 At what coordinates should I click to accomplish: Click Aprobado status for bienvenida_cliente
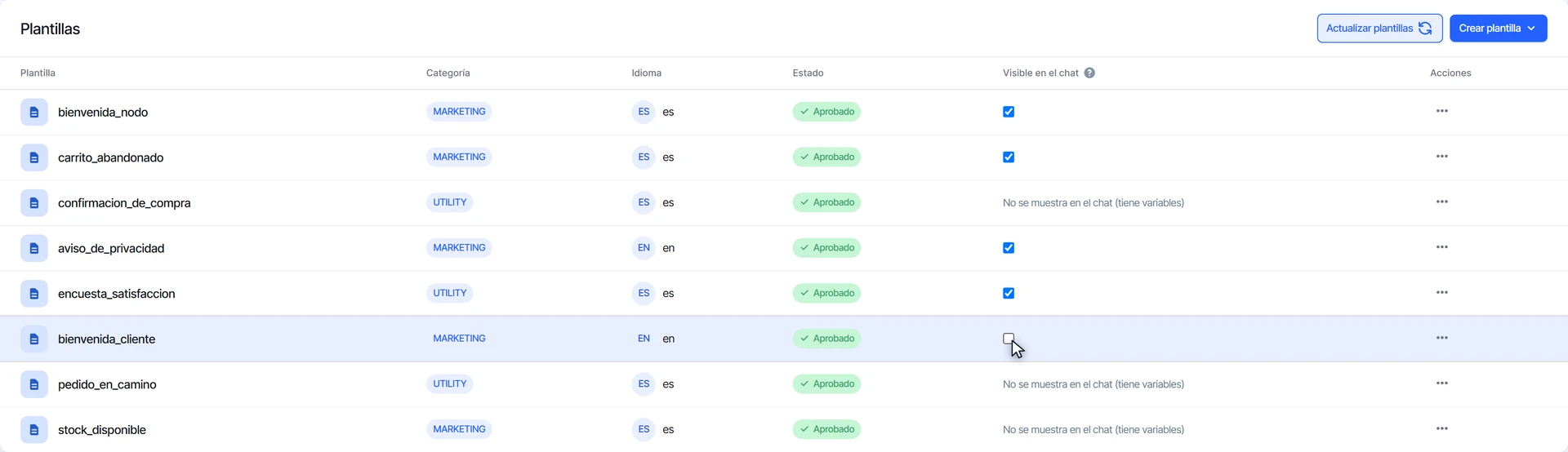(826, 339)
